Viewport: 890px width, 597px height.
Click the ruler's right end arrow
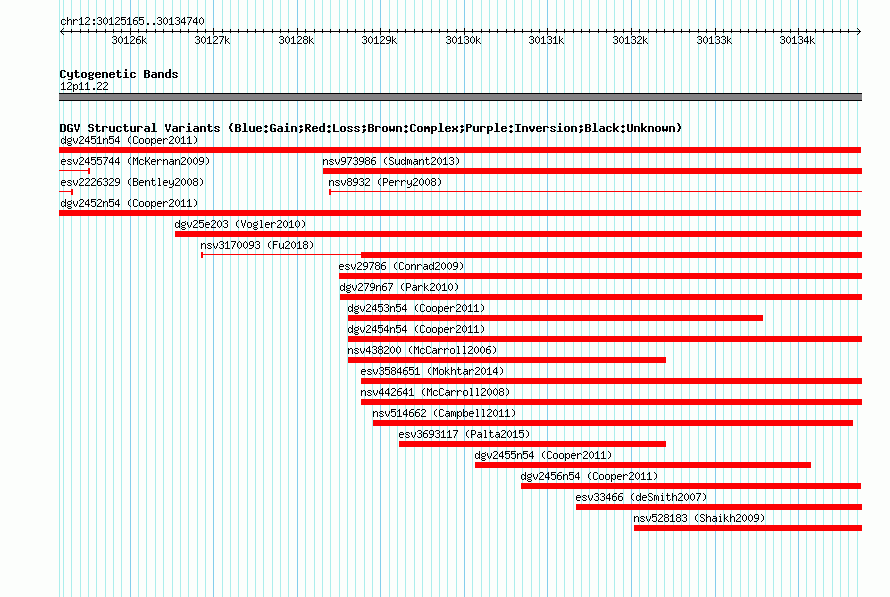click(x=859, y=32)
